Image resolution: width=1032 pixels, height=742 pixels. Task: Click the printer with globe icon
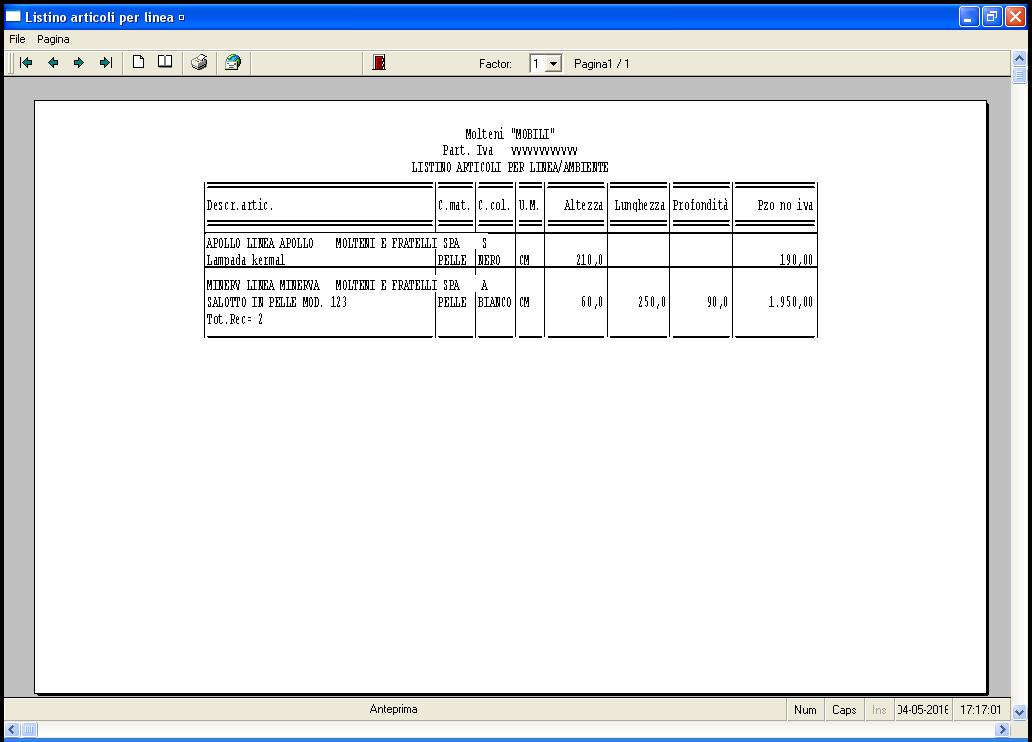click(233, 63)
